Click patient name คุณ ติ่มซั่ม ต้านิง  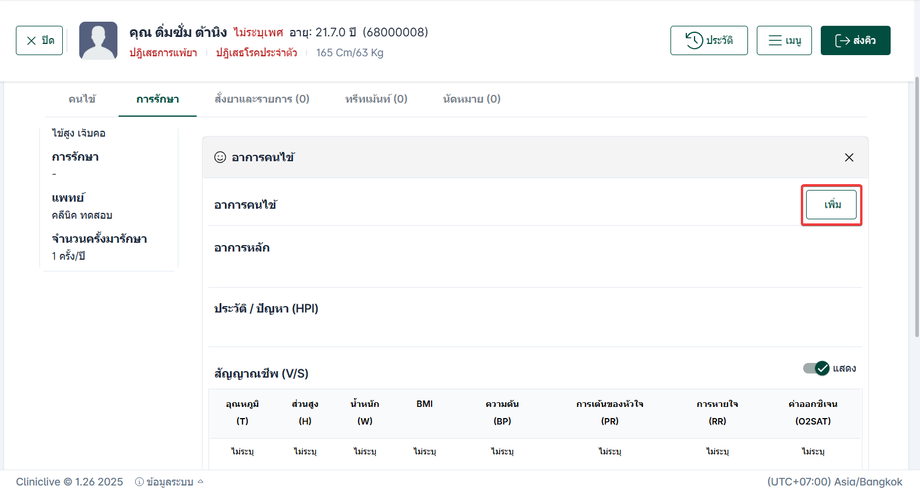[x=178, y=32]
